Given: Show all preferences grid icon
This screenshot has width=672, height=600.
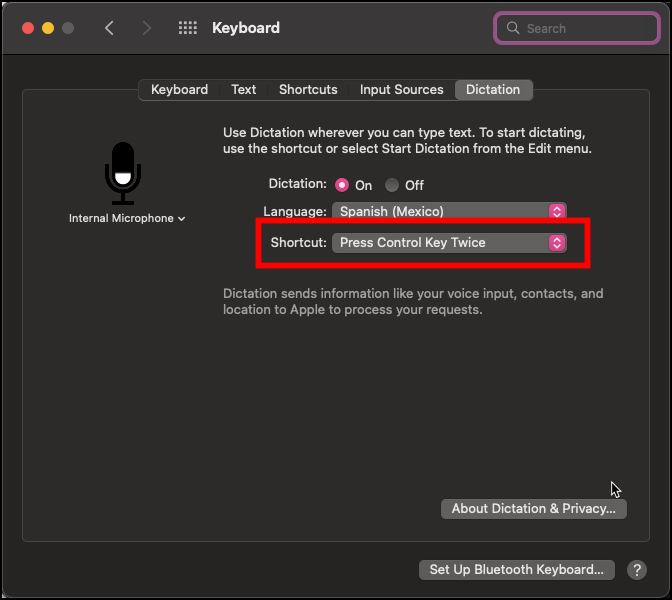Looking at the screenshot, I should (188, 28).
